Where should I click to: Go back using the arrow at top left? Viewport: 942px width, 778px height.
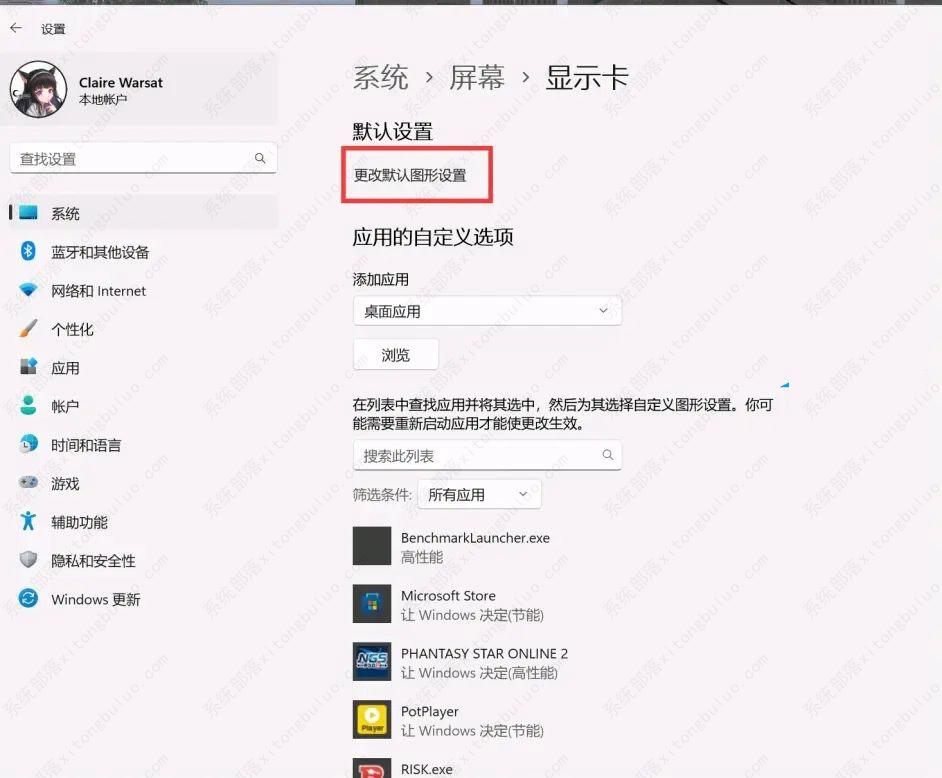[16, 28]
